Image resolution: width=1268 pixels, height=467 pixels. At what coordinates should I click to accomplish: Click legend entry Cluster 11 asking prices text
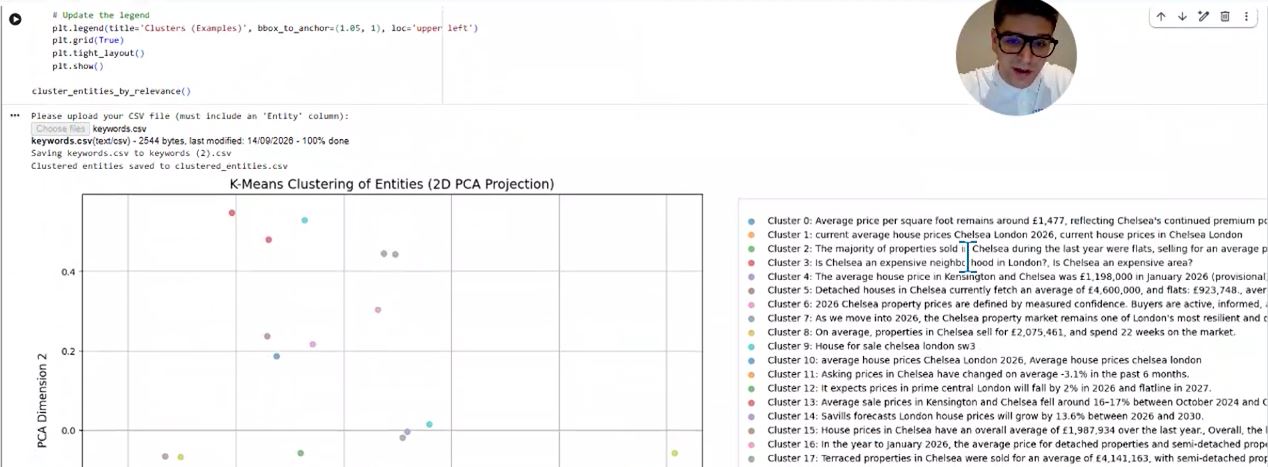pyautogui.click(x=978, y=374)
